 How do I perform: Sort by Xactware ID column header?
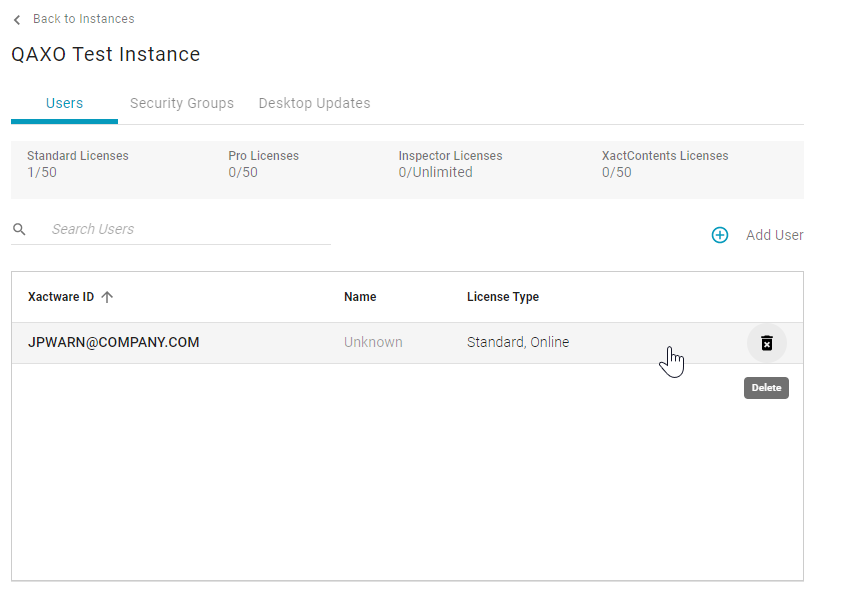[x=61, y=297]
